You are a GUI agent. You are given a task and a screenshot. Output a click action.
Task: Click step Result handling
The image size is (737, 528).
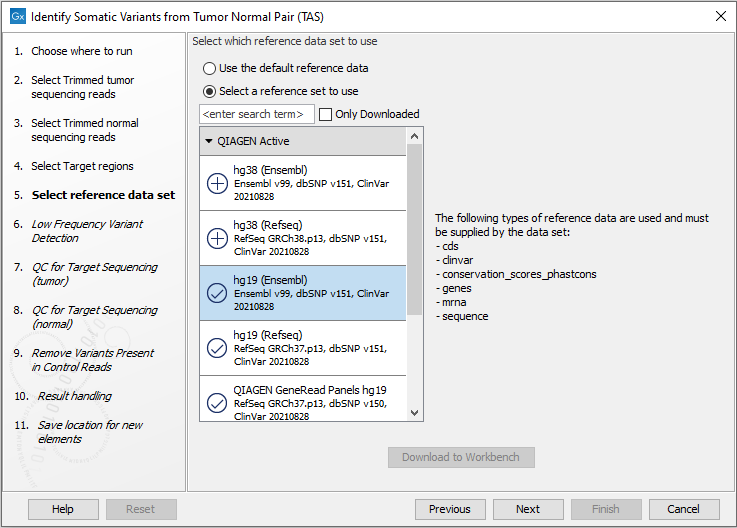(x=75, y=396)
